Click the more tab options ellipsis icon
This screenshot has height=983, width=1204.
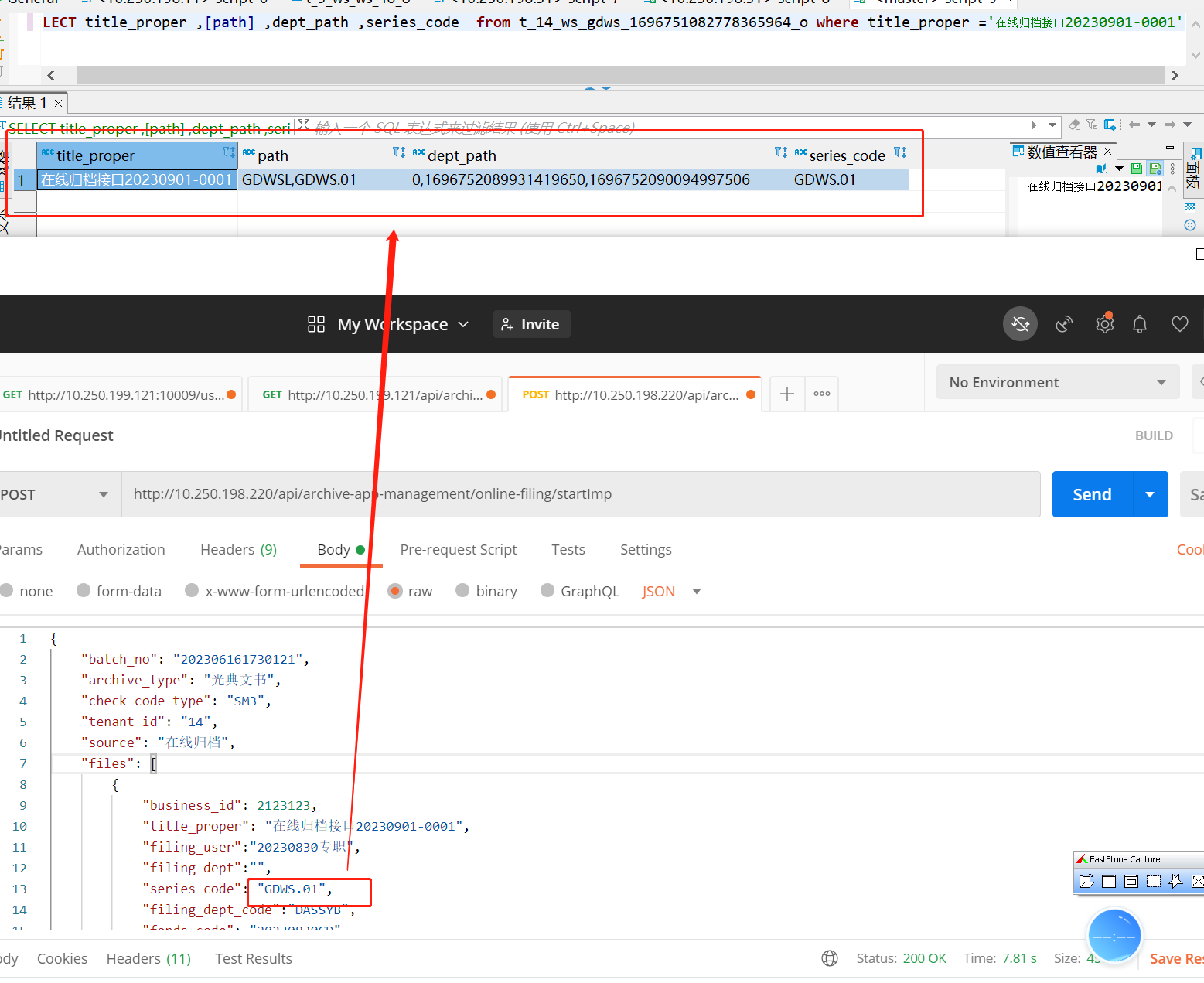pyautogui.click(x=822, y=394)
